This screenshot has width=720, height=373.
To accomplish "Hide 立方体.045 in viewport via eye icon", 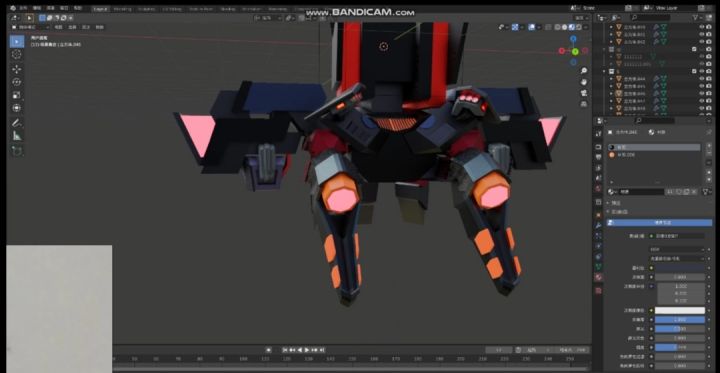I will click(702, 86).
